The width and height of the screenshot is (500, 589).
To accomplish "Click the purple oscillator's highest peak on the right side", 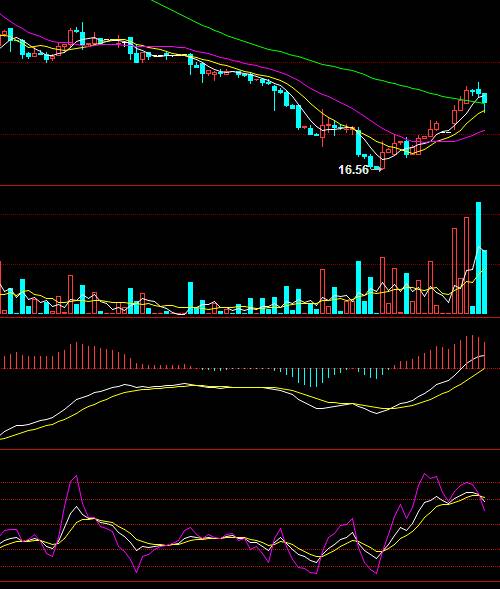I will (425, 474).
